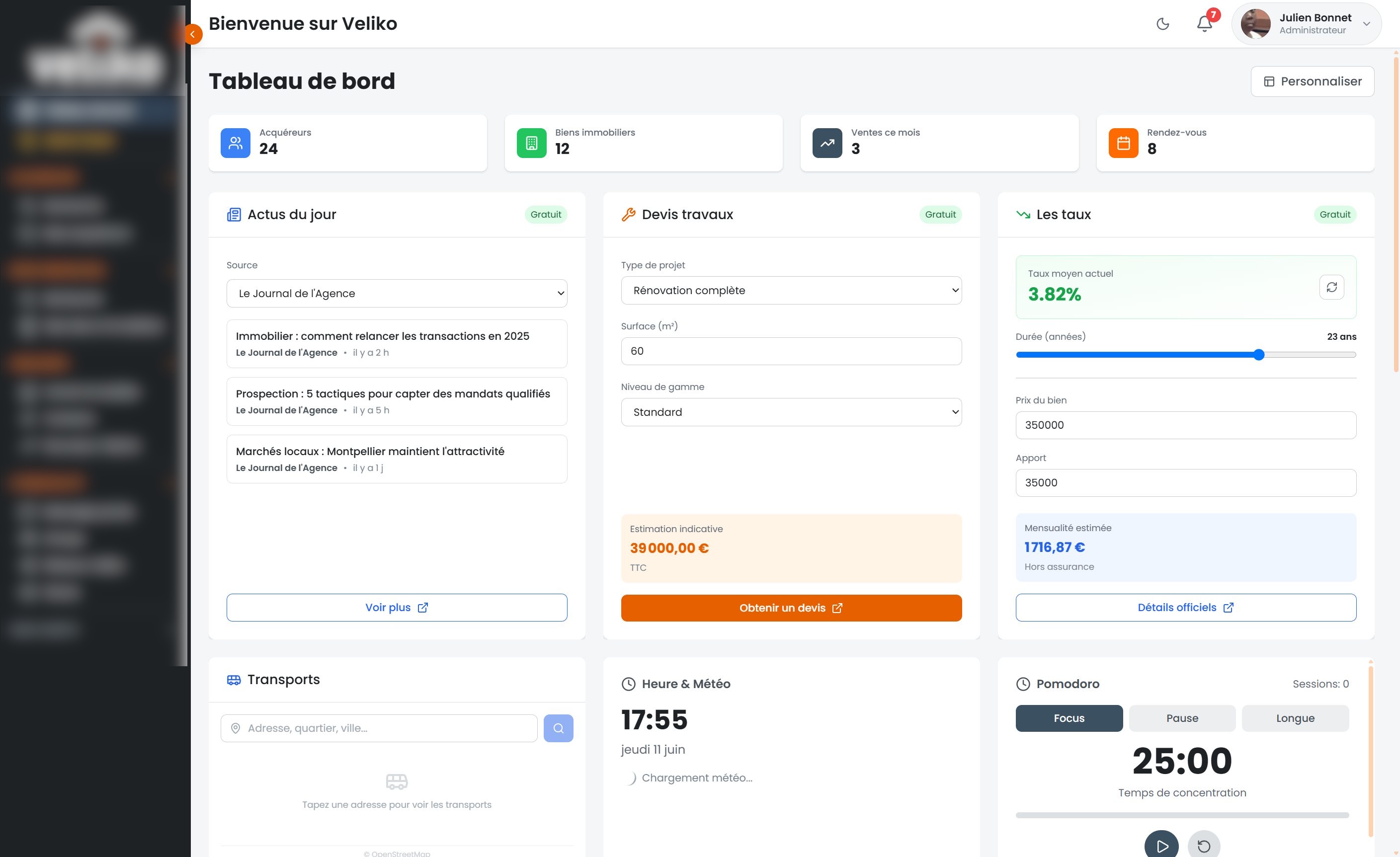This screenshot has width=1400, height=857.
Task: Select the Focus tab in Pomodoro
Action: click(x=1069, y=718)
